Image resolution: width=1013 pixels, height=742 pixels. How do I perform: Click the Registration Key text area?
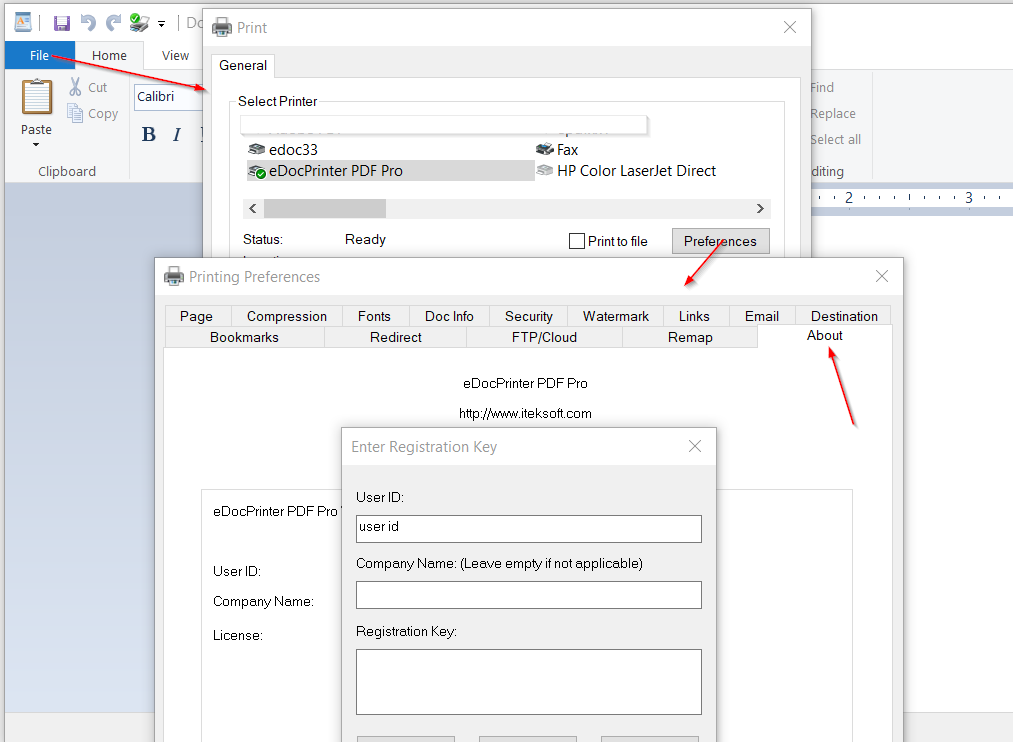[528, 682]
